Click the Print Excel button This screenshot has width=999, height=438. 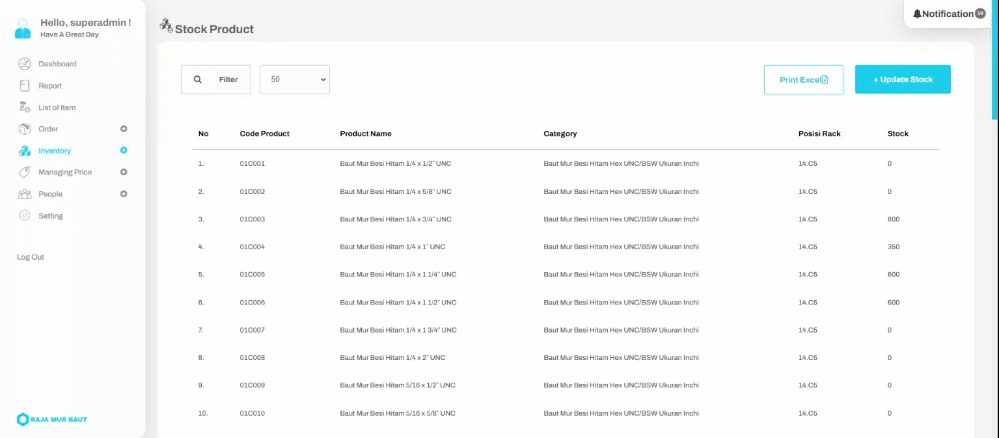(803, 80)
